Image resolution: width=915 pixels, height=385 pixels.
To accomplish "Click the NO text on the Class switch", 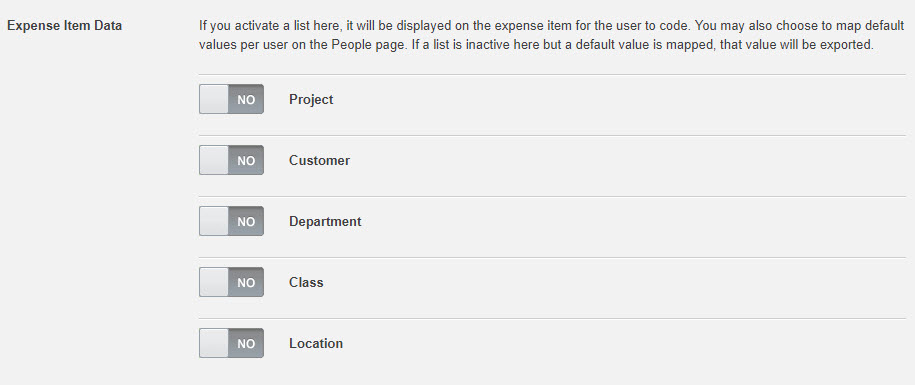I will [246, 282].
